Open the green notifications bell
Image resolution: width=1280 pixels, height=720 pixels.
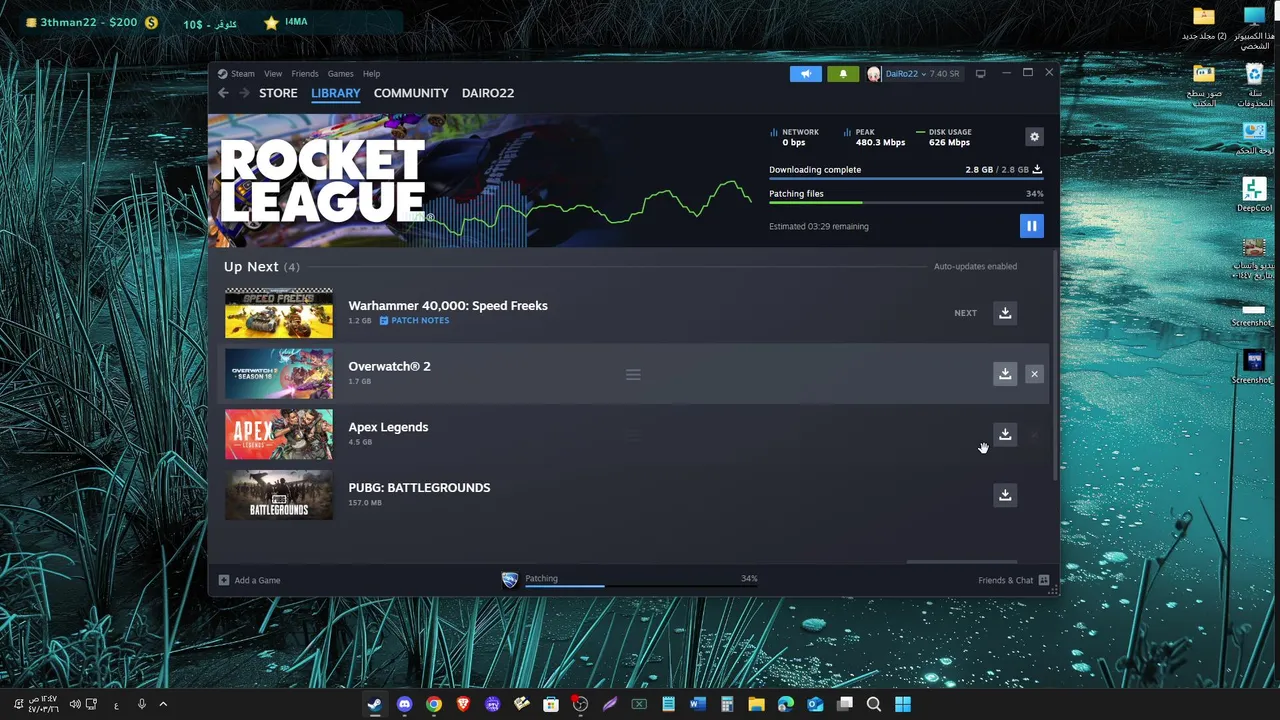[843, 73]
